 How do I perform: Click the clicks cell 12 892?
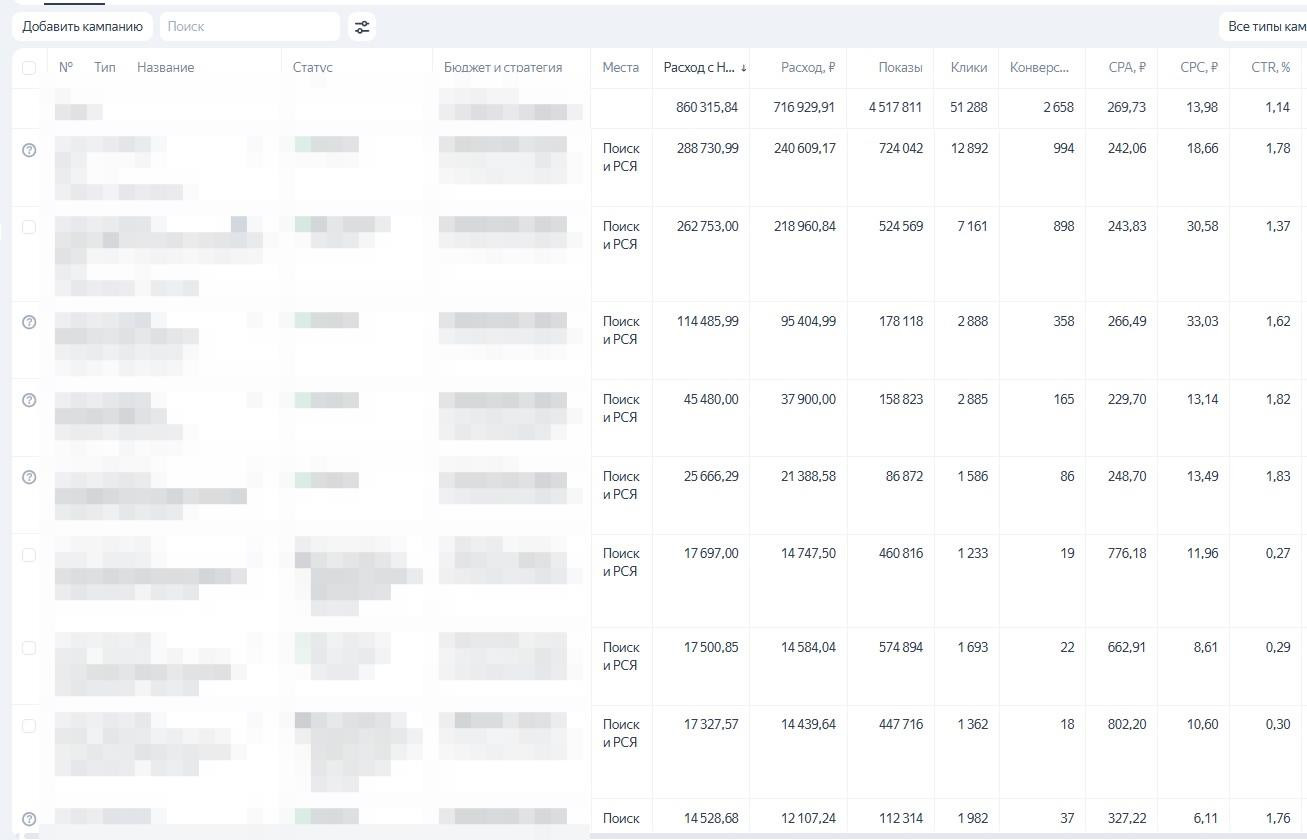(x=969, y=148)
